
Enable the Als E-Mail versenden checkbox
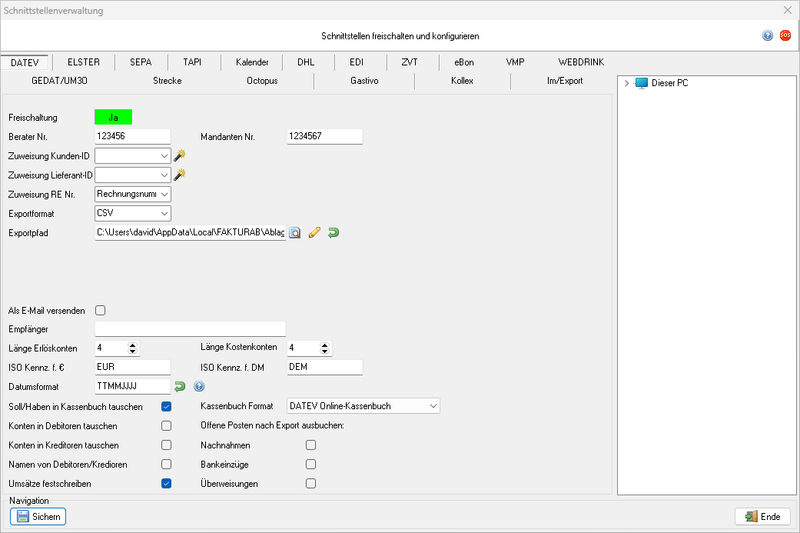100,310
